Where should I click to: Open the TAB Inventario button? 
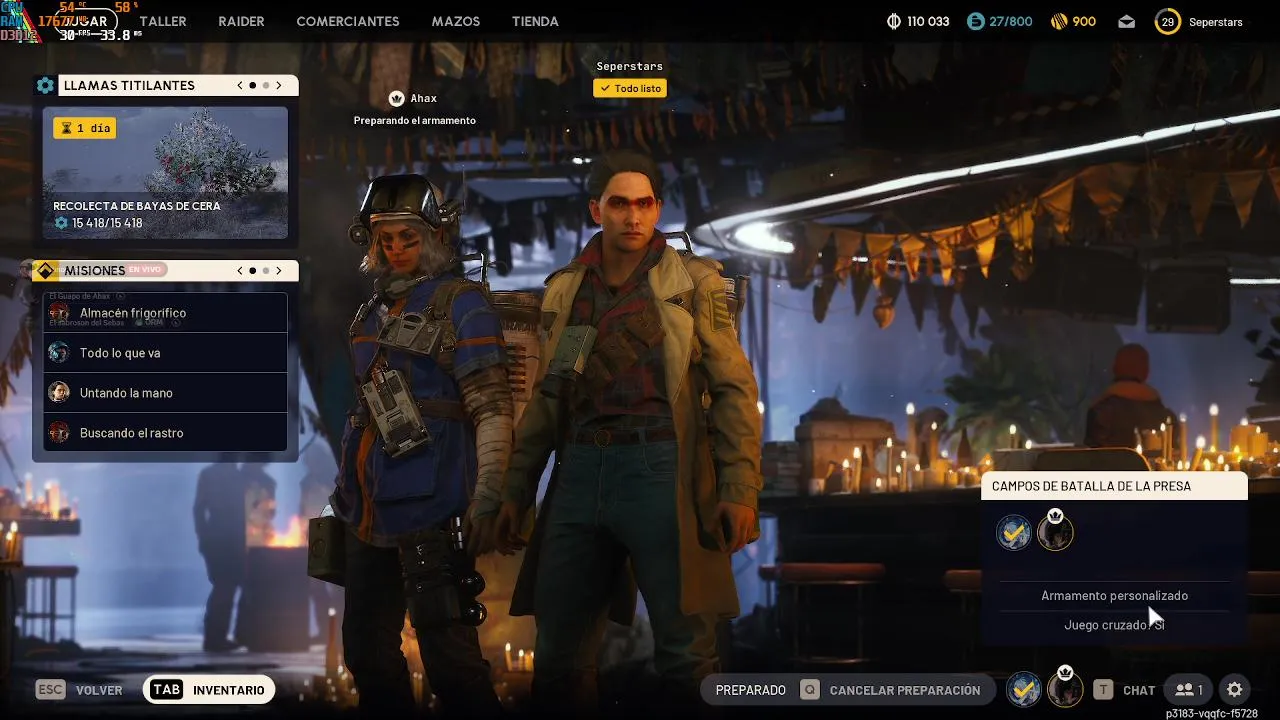pyautogui.click(x=209, y=690)
